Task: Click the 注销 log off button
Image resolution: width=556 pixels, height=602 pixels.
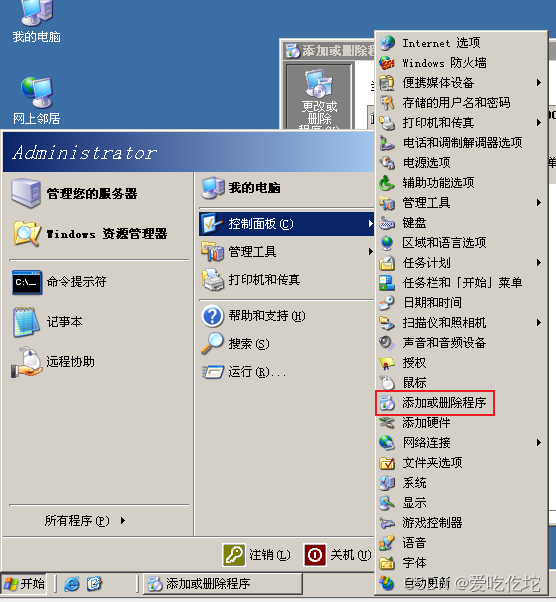Action: 256,555
